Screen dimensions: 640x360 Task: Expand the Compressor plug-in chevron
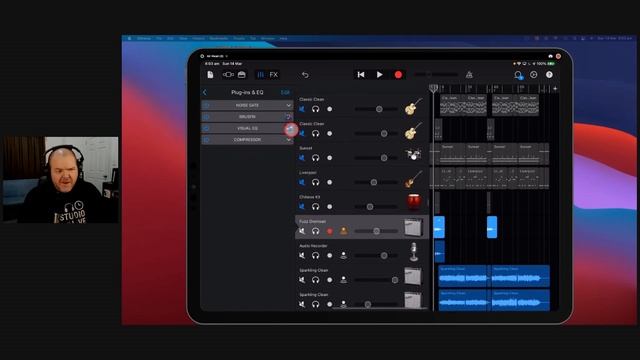point(289,140)
